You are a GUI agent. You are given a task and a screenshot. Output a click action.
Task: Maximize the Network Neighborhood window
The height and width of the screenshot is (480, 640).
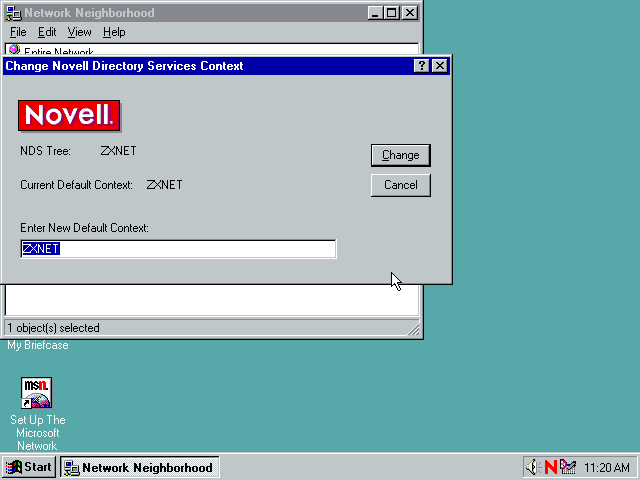coord(391,13)
